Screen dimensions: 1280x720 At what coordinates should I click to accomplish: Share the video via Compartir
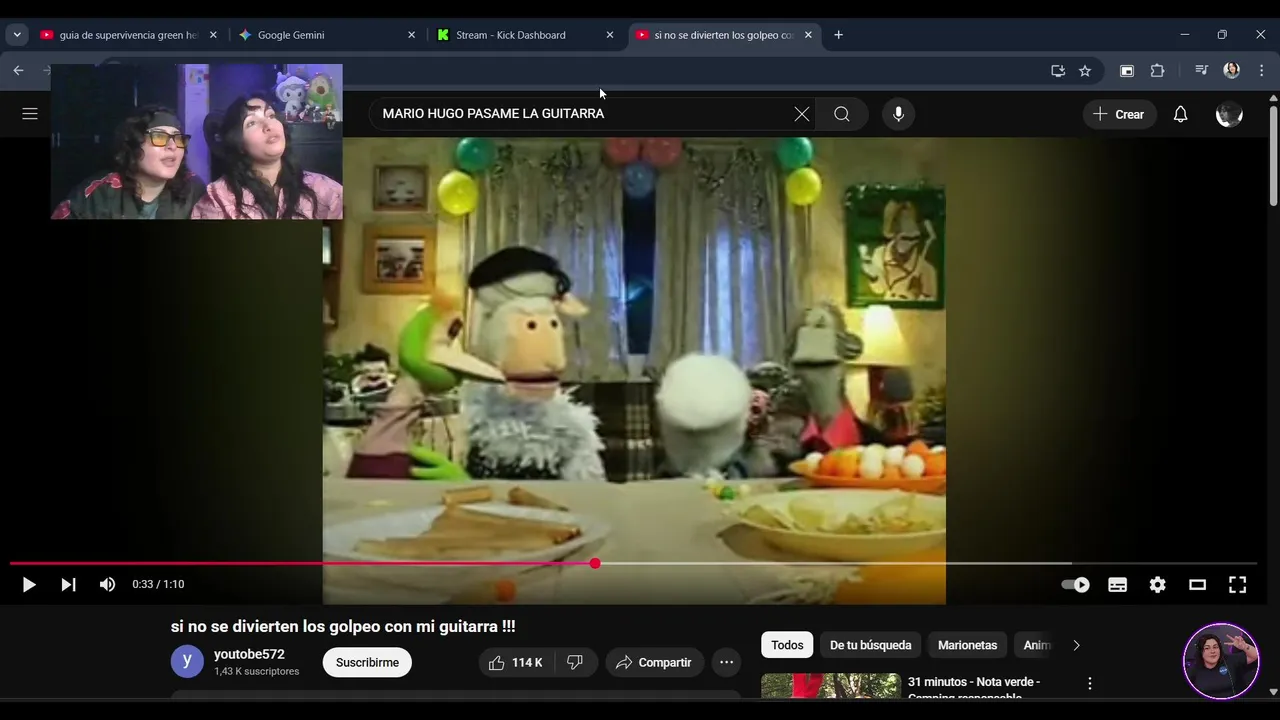[654, 662]
